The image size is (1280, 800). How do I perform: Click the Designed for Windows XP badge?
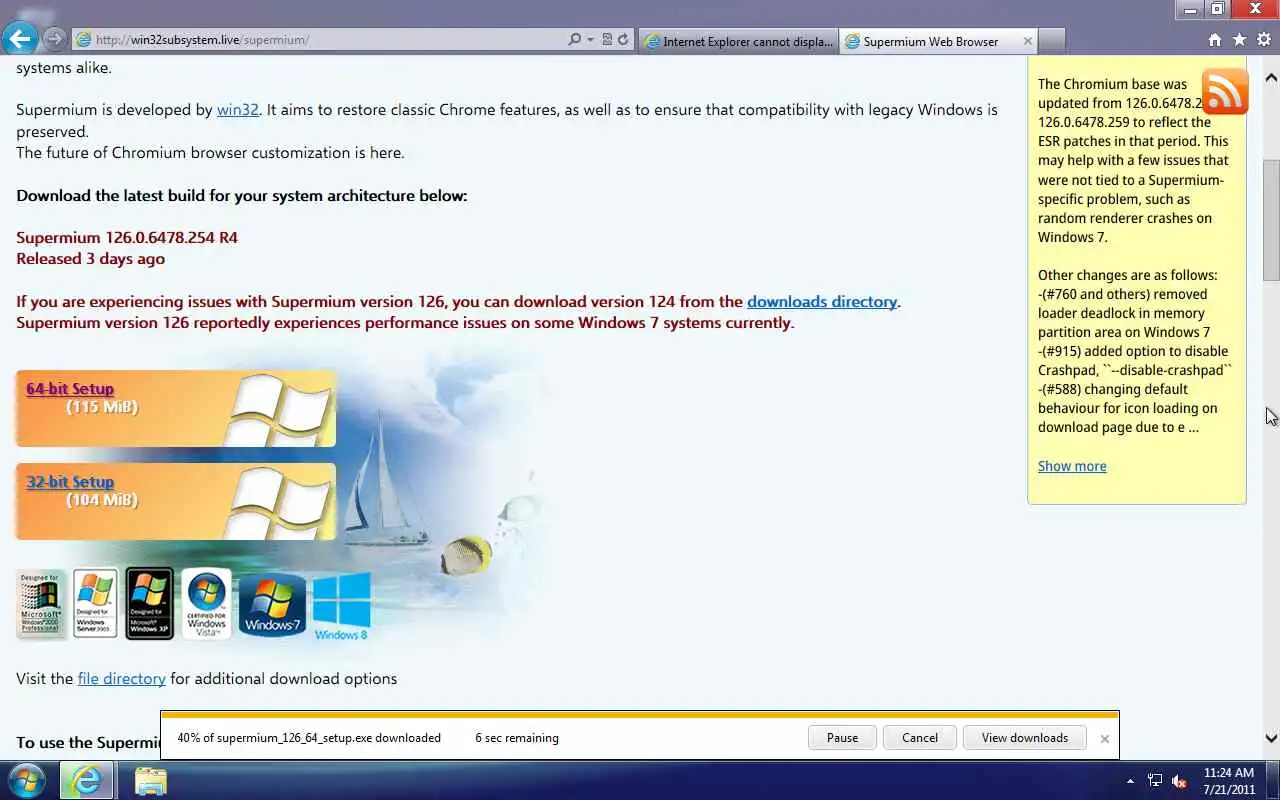(x=149, y=604)
